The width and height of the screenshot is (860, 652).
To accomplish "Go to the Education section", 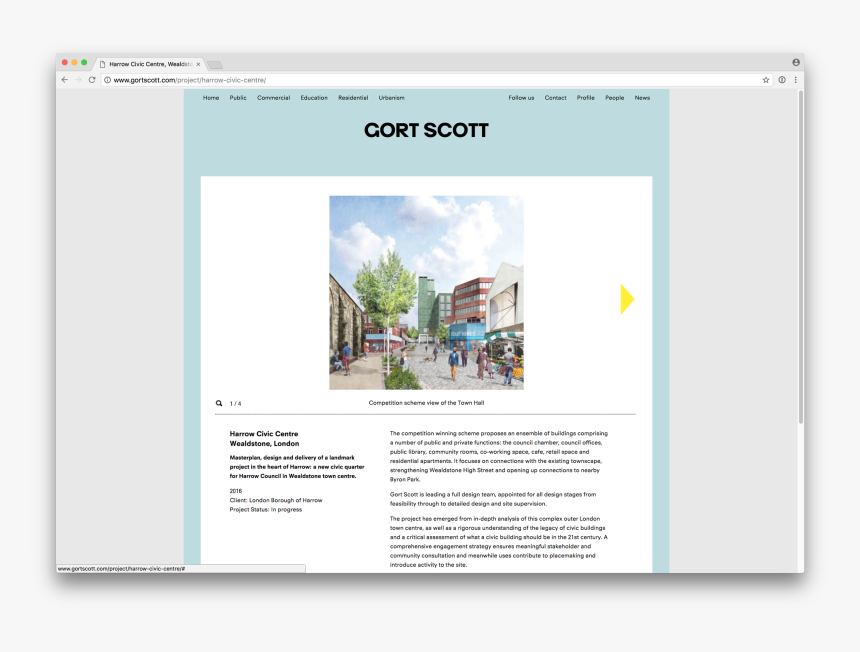I will click(314, 98).
